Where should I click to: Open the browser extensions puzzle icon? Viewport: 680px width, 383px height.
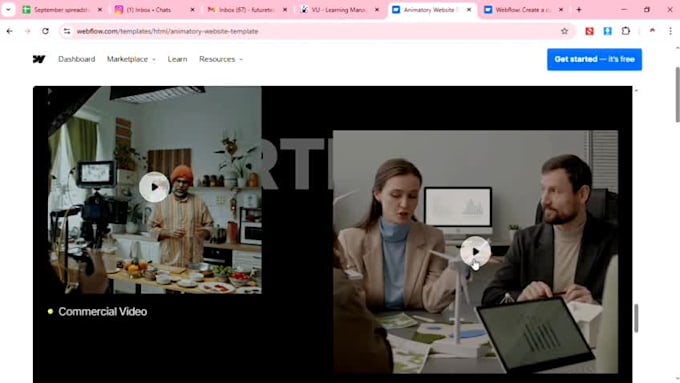(625, 31)
